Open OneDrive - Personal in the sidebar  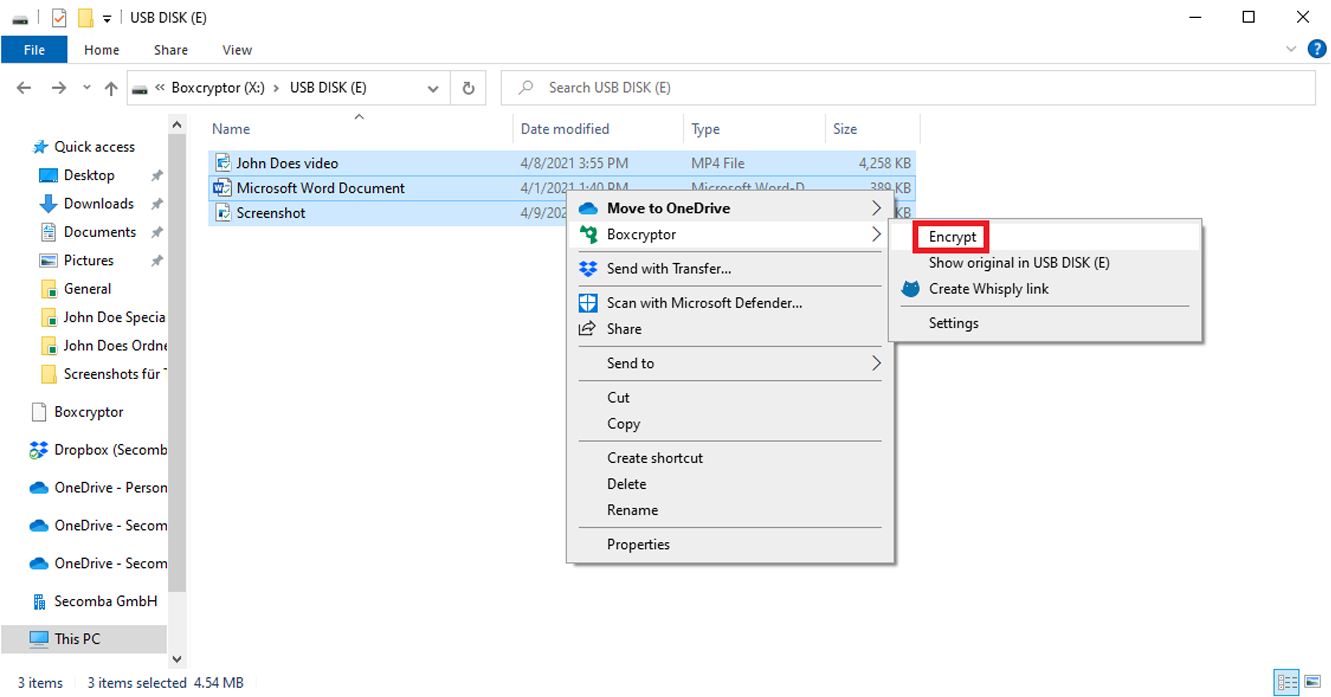110,488
